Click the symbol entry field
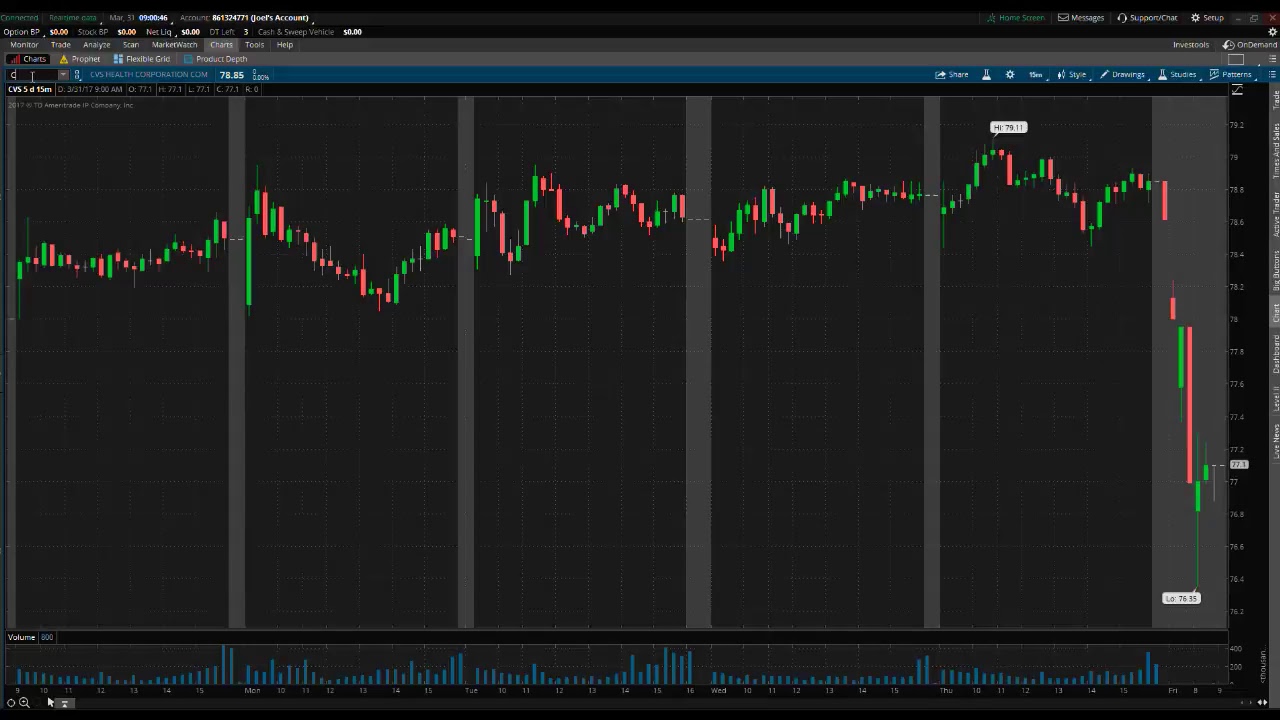The image size is (1280, 720). (32, 75)
